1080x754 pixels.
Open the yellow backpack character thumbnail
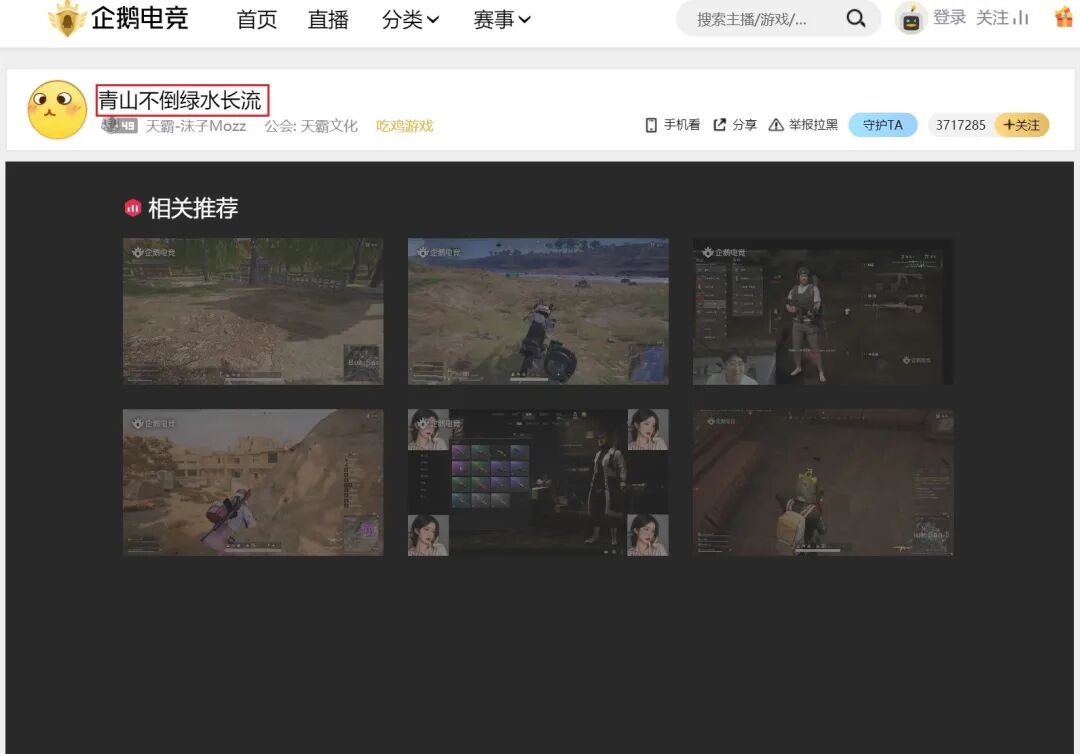(x=823, y=483)
